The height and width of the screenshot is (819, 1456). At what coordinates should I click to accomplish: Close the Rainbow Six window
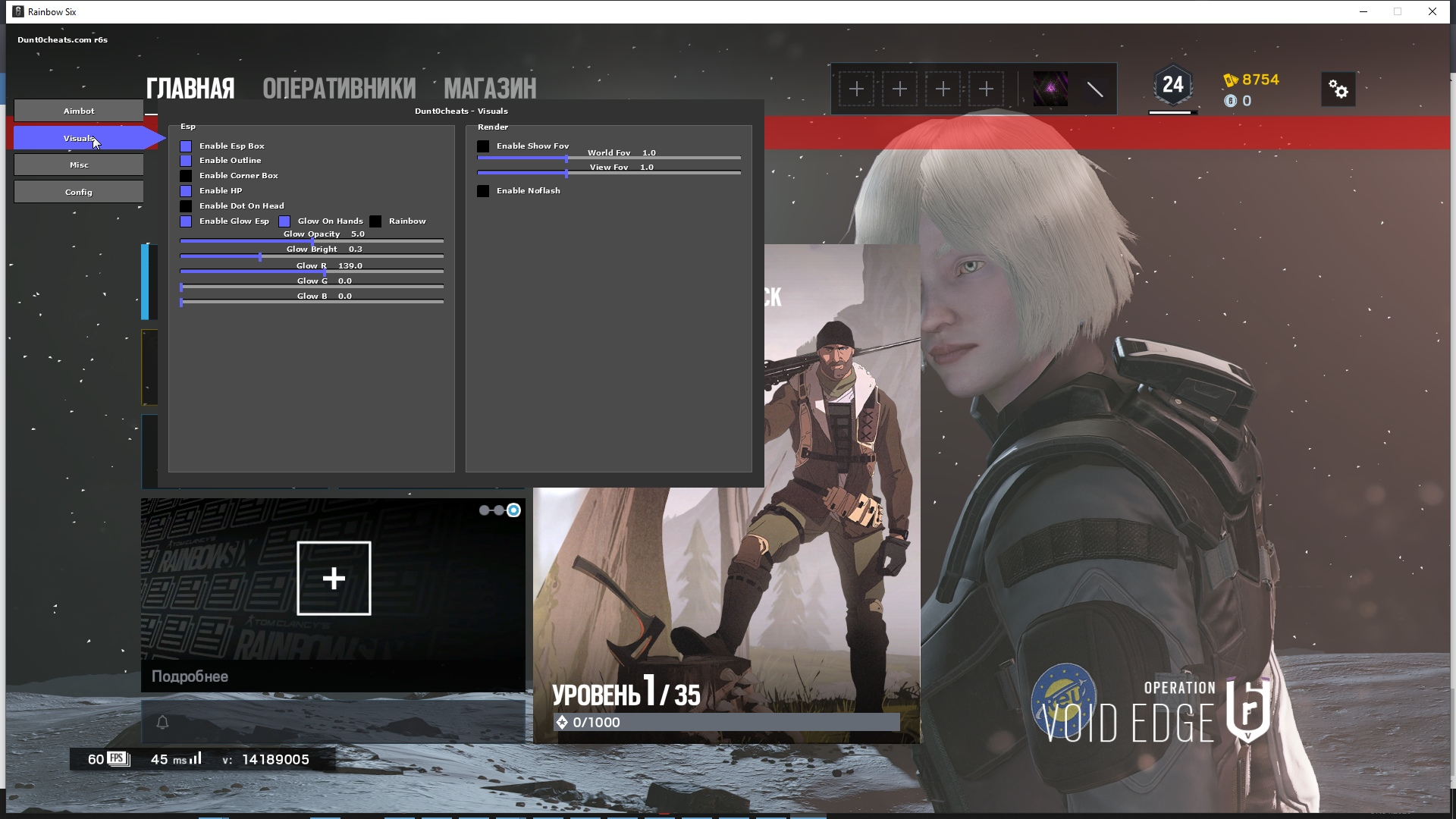[1432, 11]
